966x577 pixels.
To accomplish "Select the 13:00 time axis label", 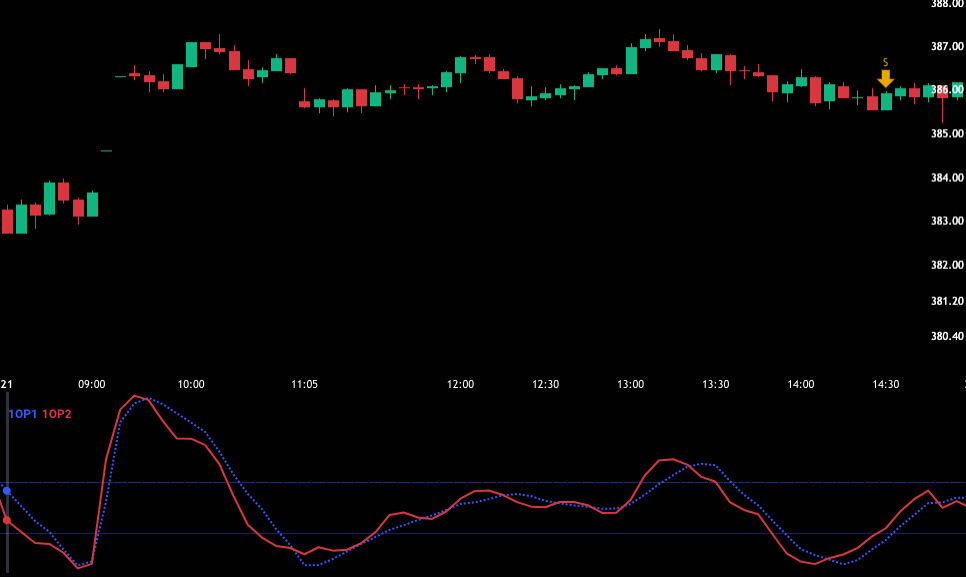I will [630, 384].
